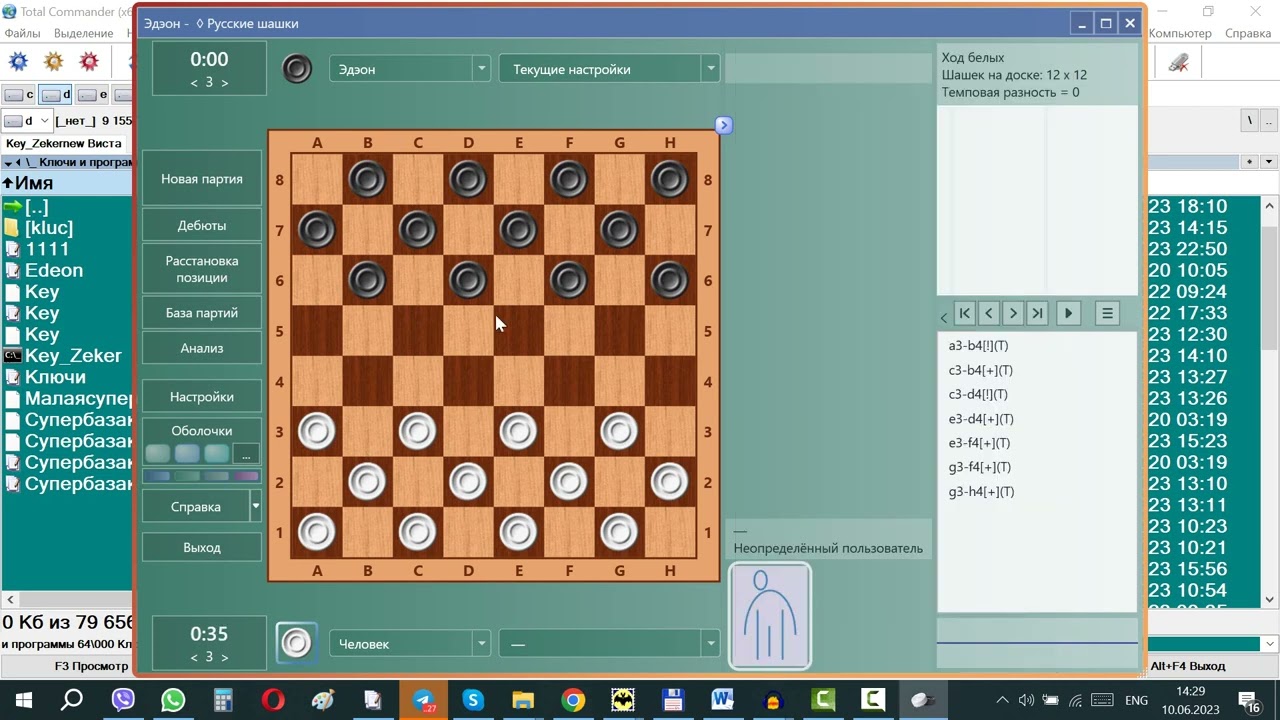Viewport: 1280px width, 720px height.
Task: Open Расстановка позиции position setup
Action: pos(202,269)
